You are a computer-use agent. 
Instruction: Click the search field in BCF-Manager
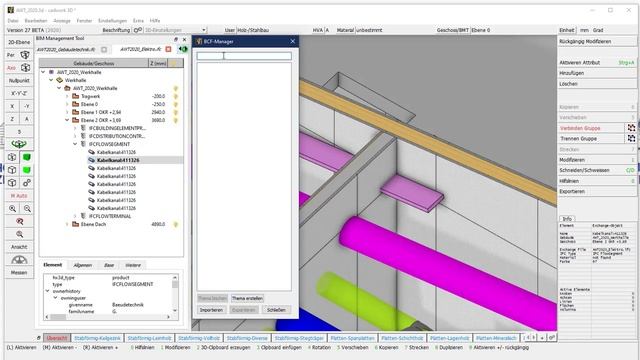point(244,56)
